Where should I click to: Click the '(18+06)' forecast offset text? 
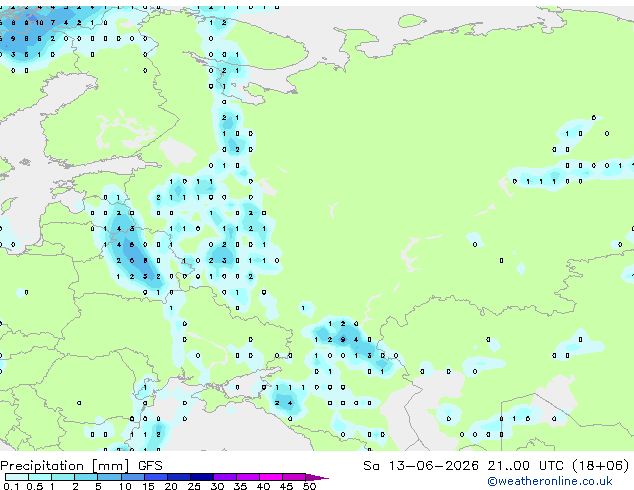point(601,466)
